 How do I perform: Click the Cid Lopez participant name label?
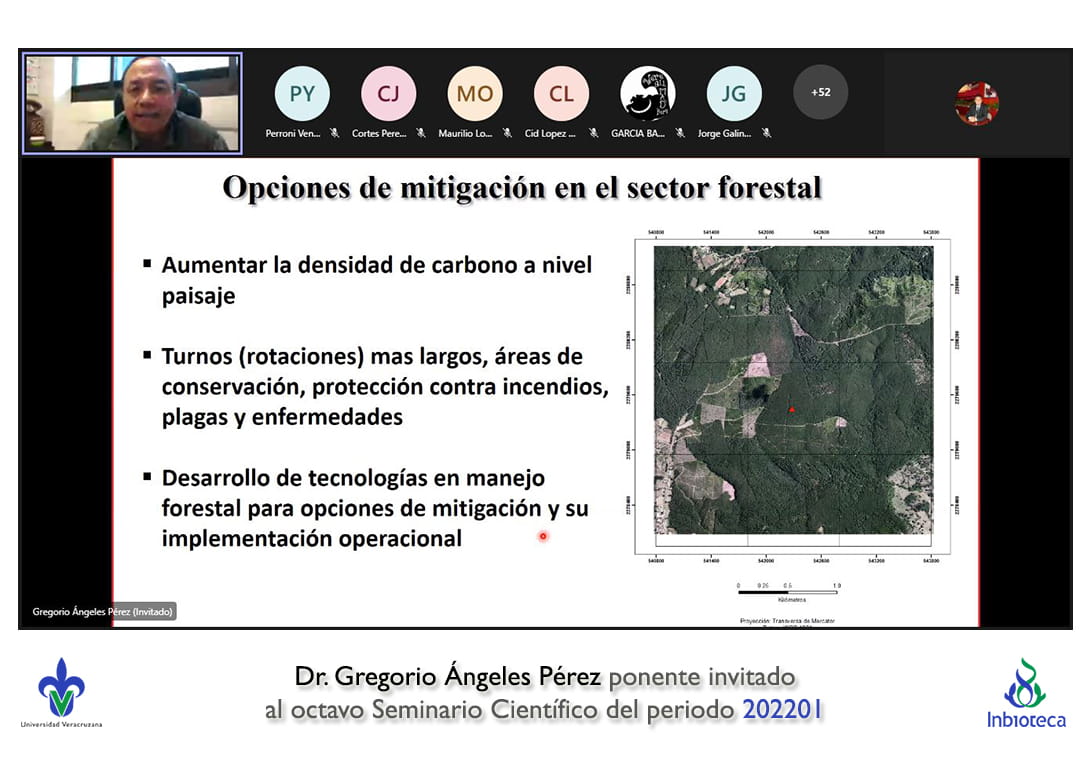[550, 133]
